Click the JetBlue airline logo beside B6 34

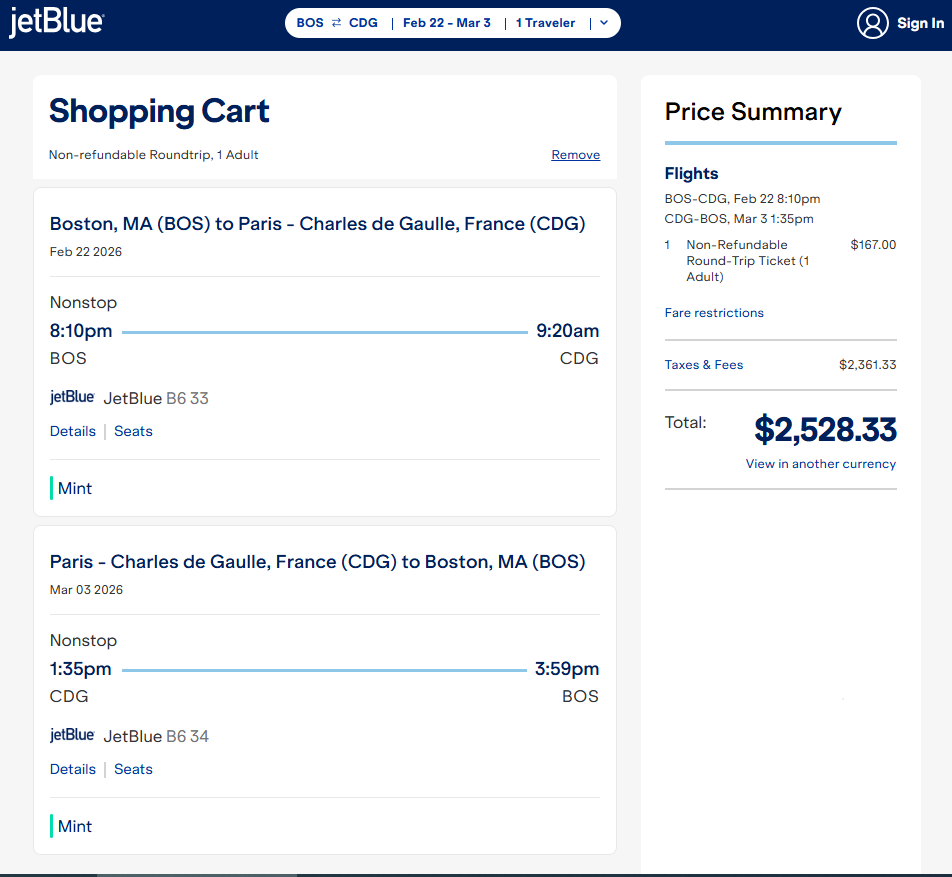72,735
